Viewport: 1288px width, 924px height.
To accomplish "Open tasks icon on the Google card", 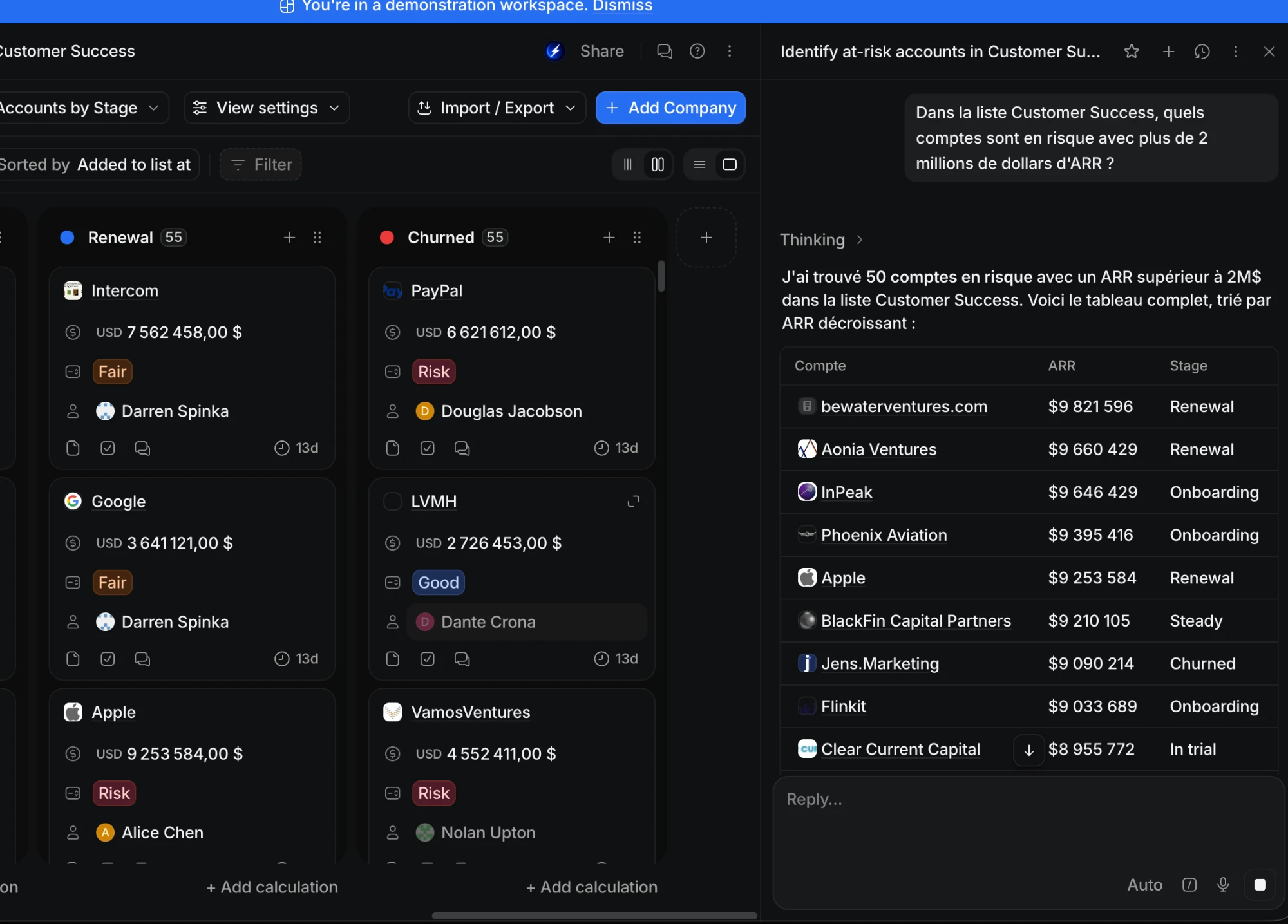I will 108,659.
